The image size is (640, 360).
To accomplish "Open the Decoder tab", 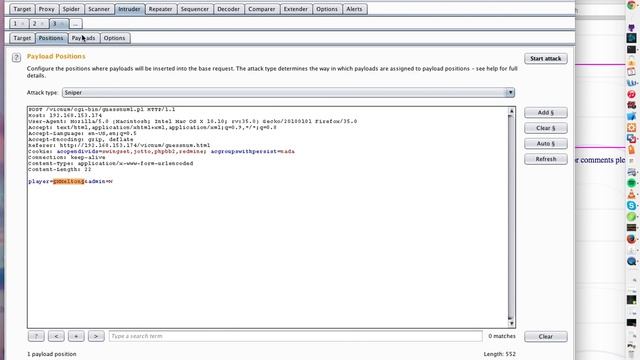I will (x=228, y=9).
